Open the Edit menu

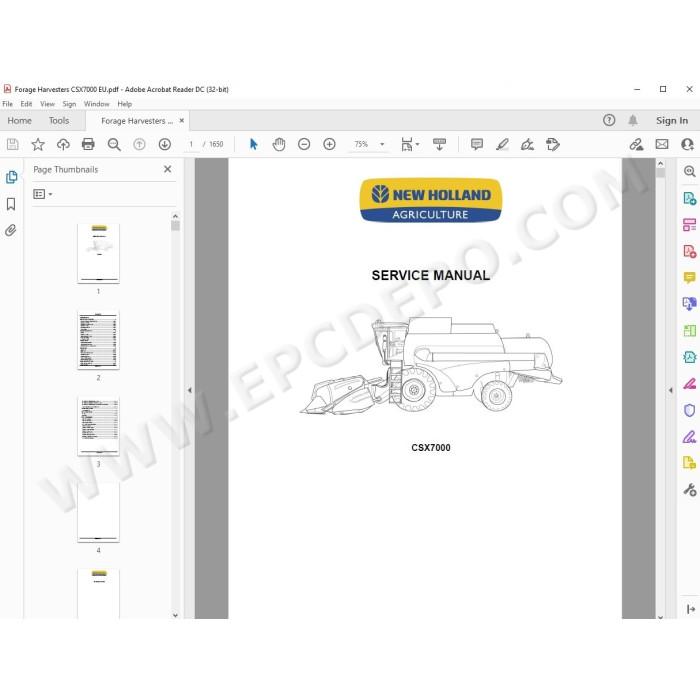coord(26,104)
